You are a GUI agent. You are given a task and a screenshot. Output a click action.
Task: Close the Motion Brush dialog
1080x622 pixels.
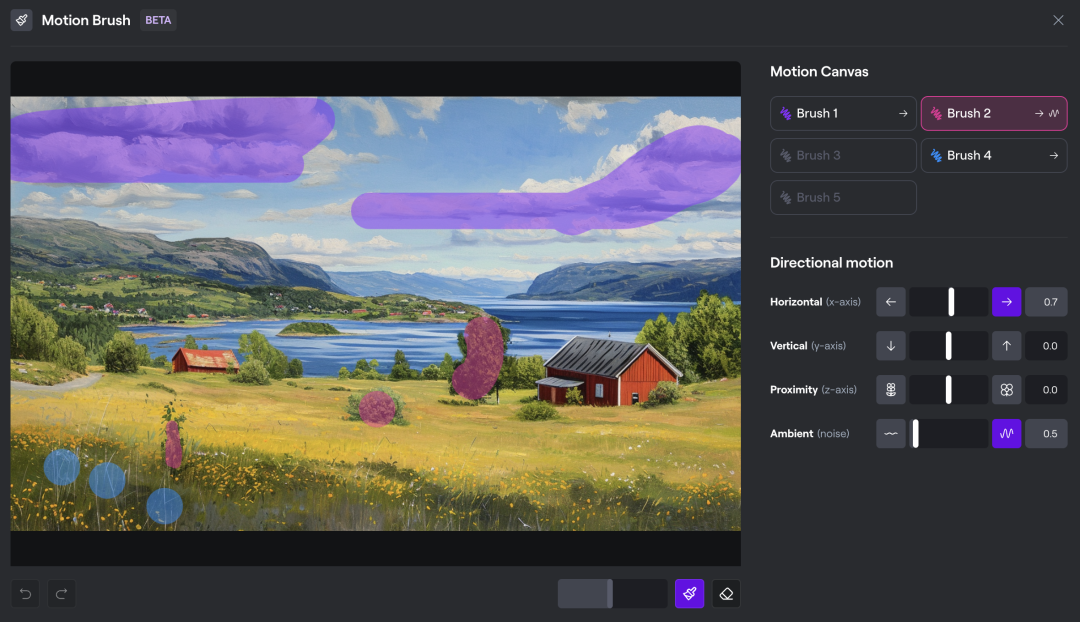1058,21
